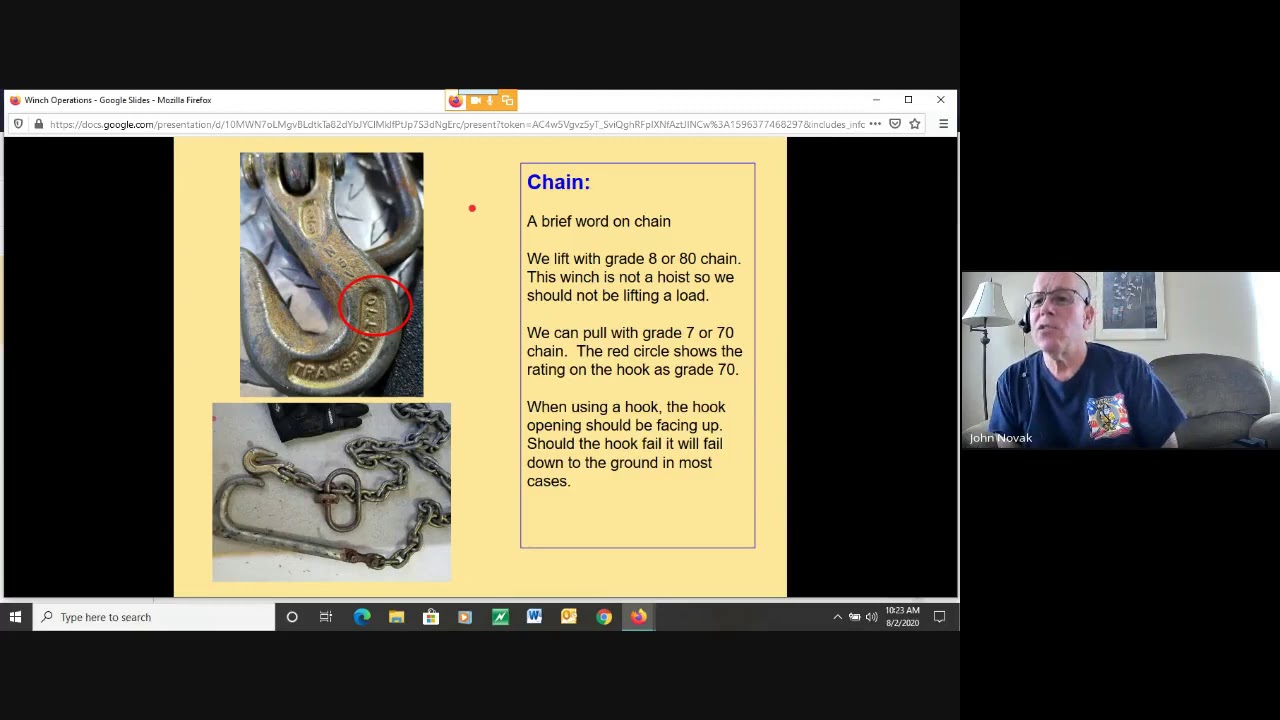1280x720 pixels.
Task: Click the 'Chain:' slide heading
Action: pos(558,182)
